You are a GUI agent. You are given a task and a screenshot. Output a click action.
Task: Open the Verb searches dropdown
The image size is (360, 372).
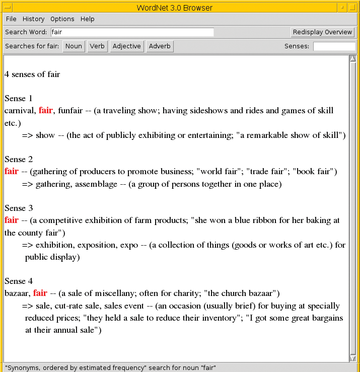(x=97, y=46)
